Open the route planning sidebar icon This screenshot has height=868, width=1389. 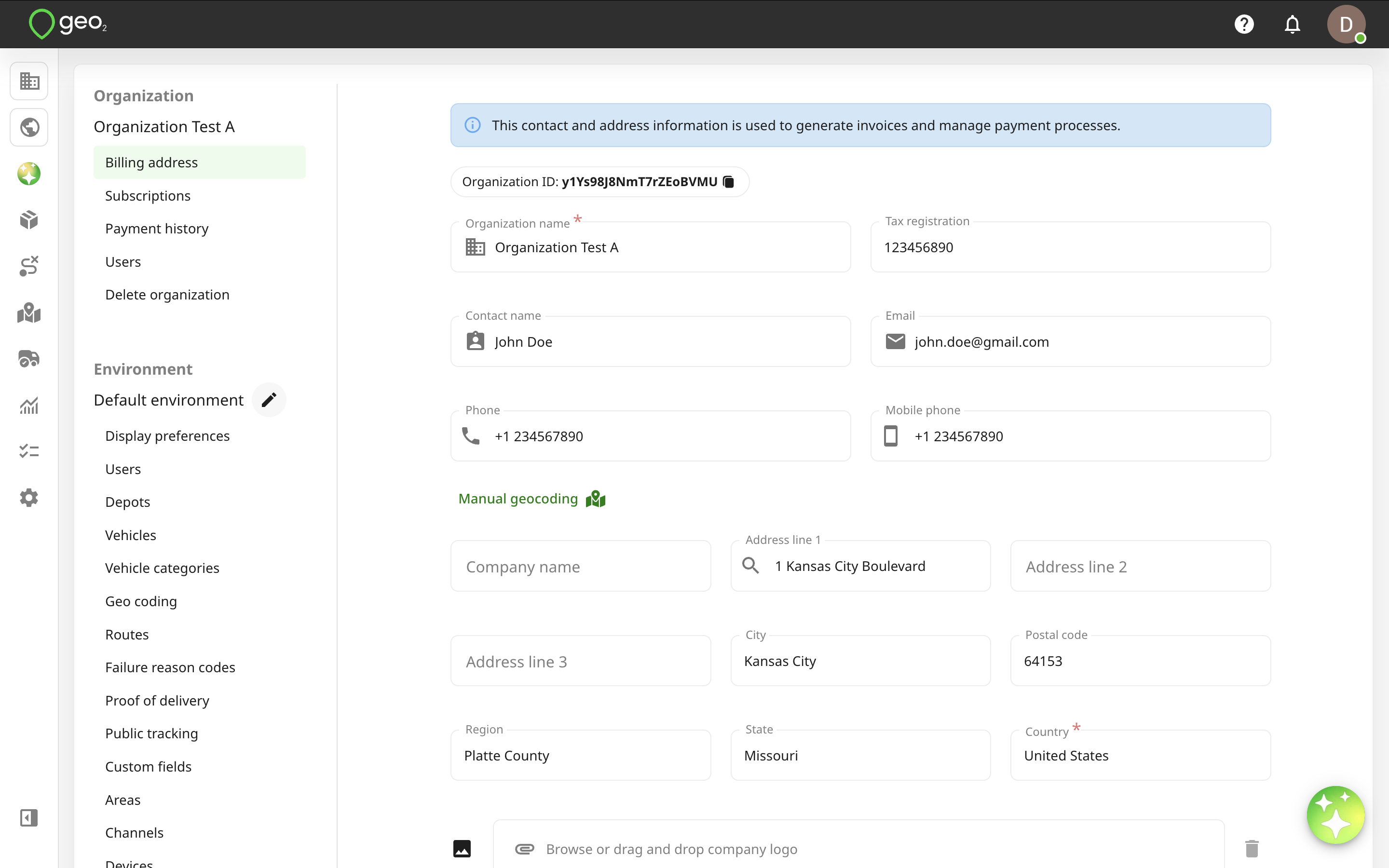(29, 266)
